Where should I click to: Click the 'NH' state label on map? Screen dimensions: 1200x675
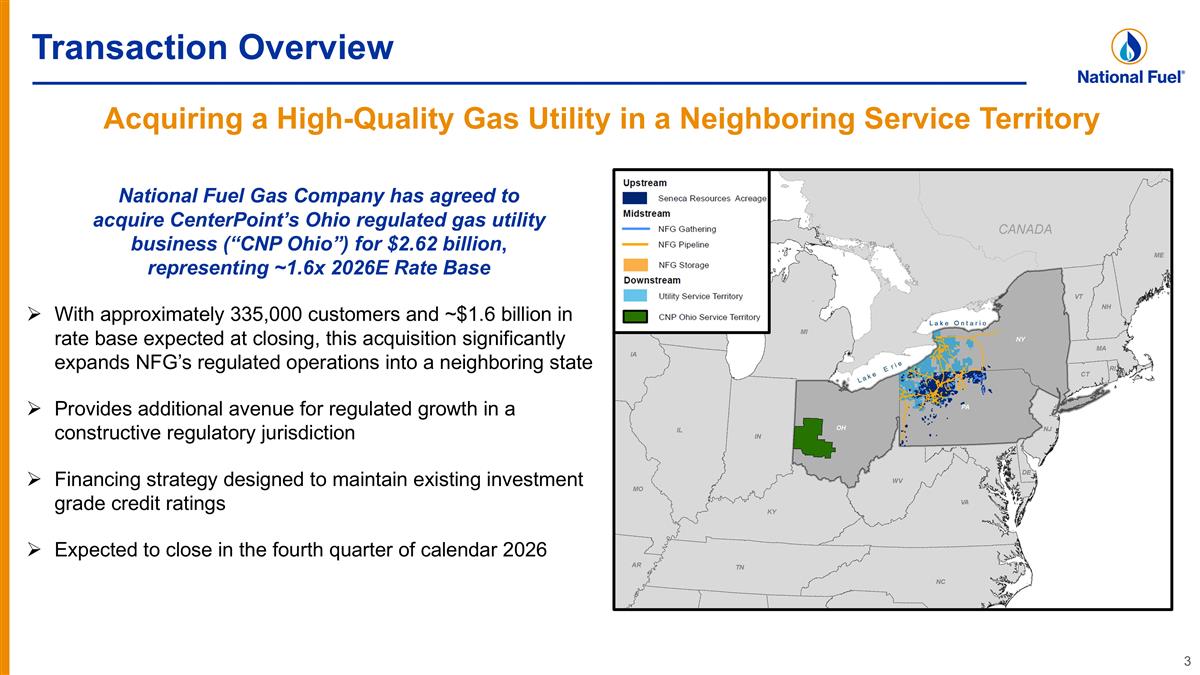1106,306
